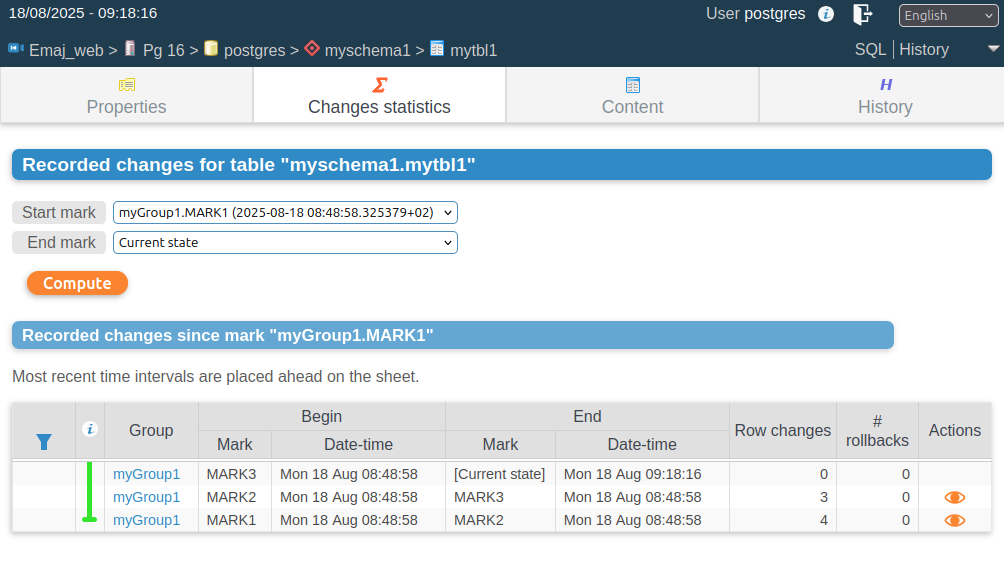Click the purple H History icon
1004x569 pixels.
click(886, 84)
